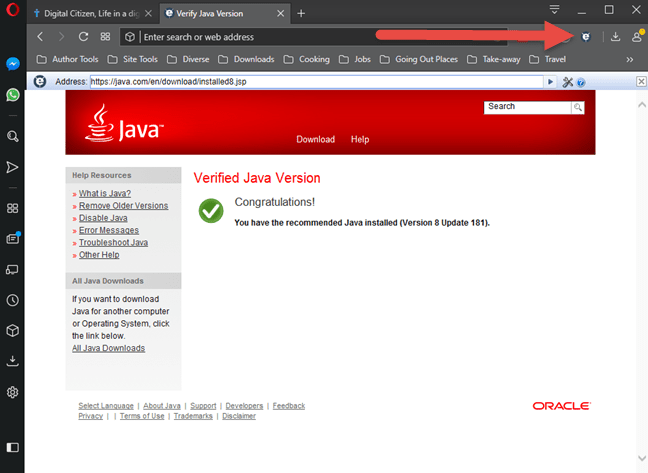Close the Digital Citizen tab
The height and width of the screenshot is (473, 648).
point(148,14)
